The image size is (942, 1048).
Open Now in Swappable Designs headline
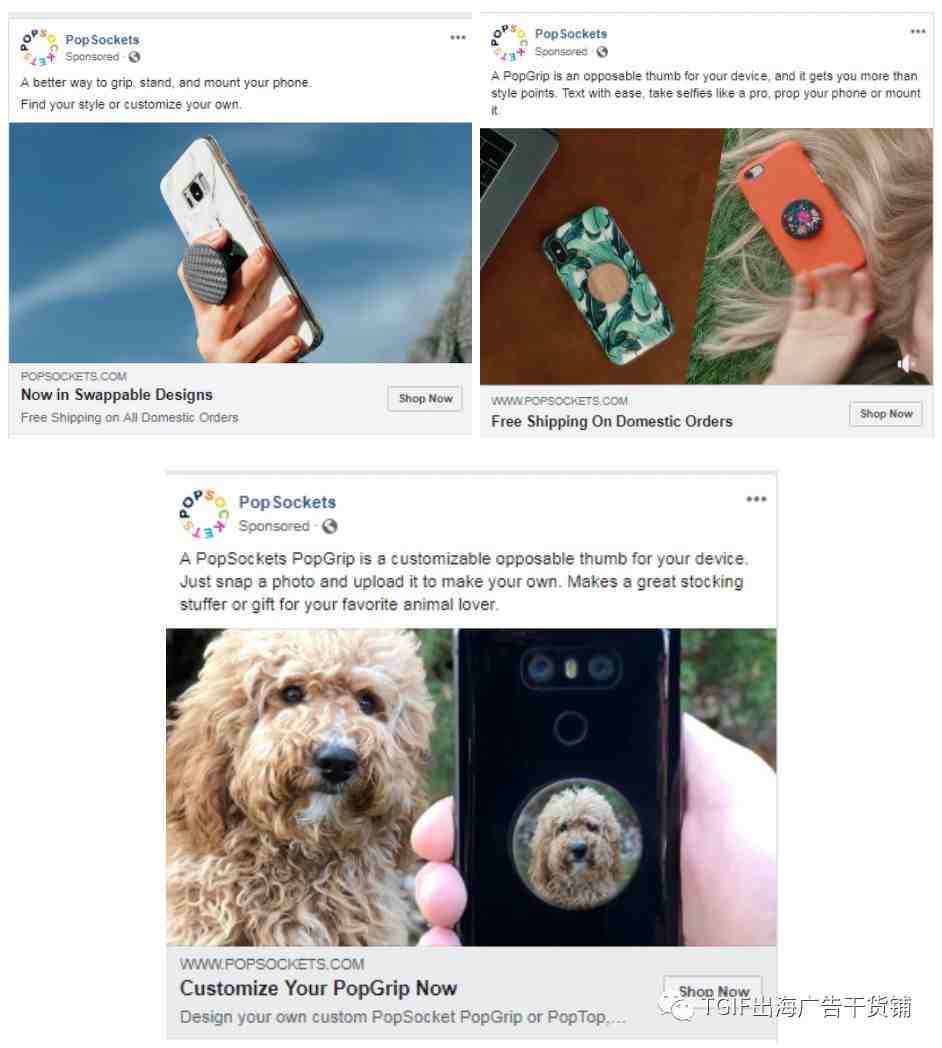116,395
